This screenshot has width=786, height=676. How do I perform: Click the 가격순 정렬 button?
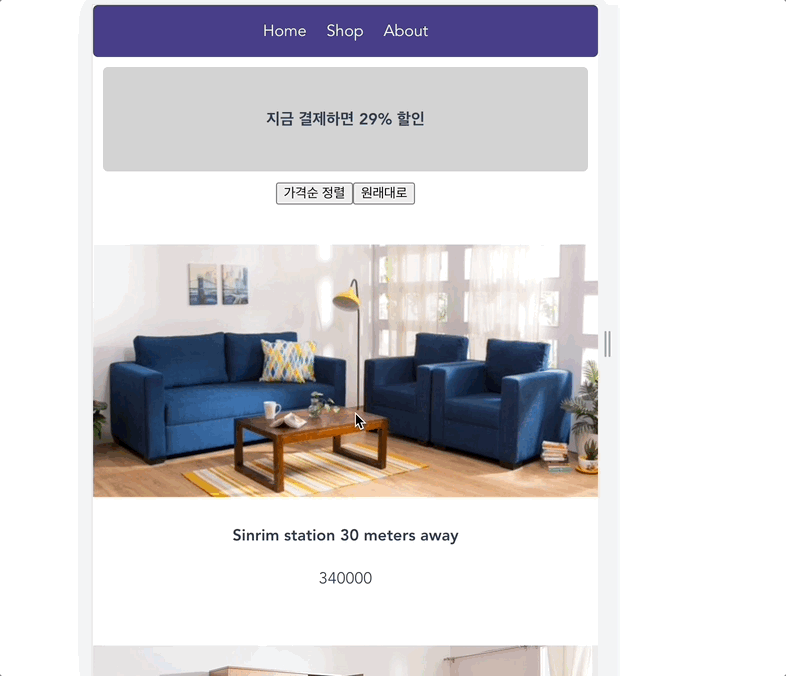(x=314, y=193)
